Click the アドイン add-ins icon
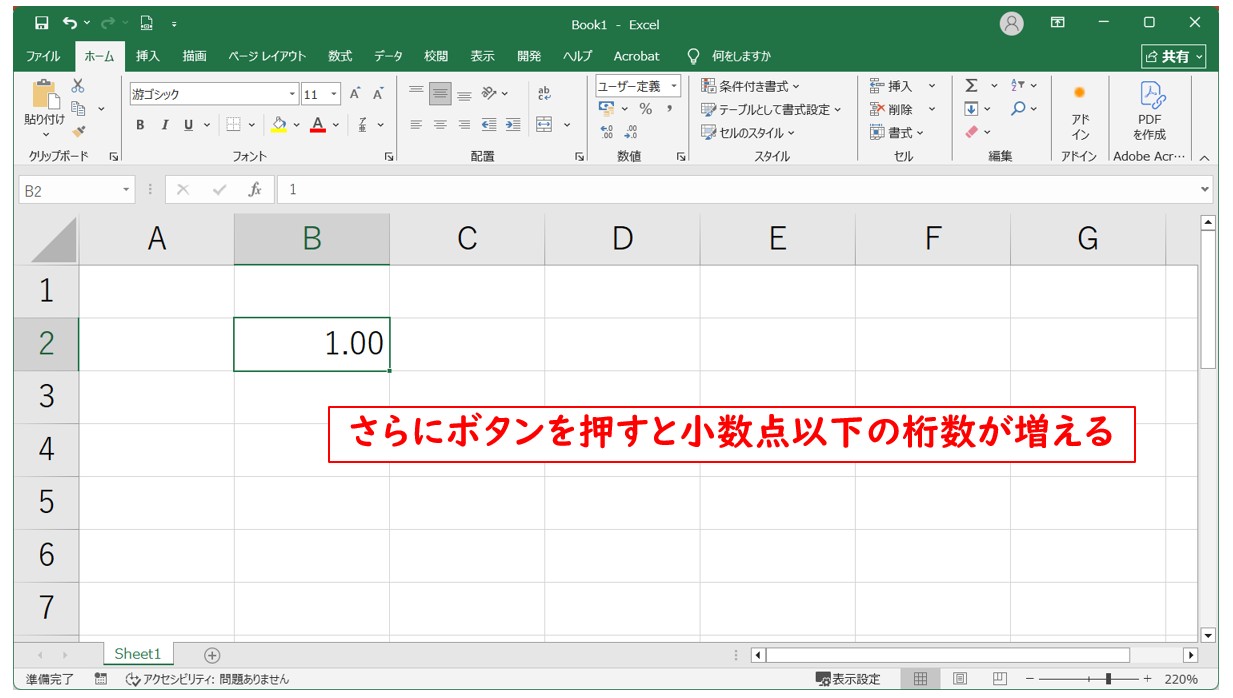 click(x=1080, y=112)
